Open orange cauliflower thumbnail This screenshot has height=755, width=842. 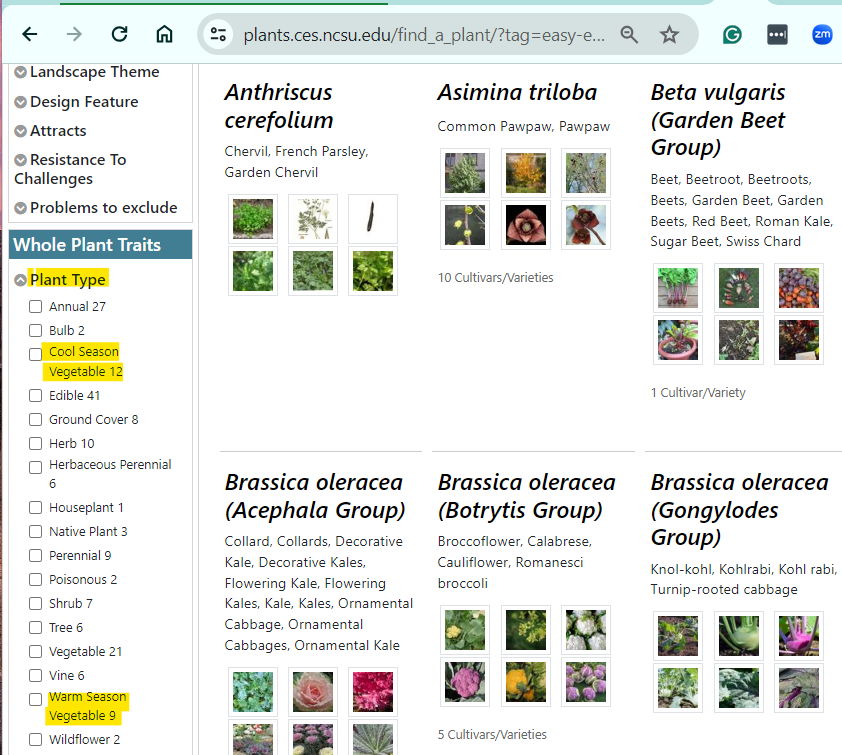526,682
